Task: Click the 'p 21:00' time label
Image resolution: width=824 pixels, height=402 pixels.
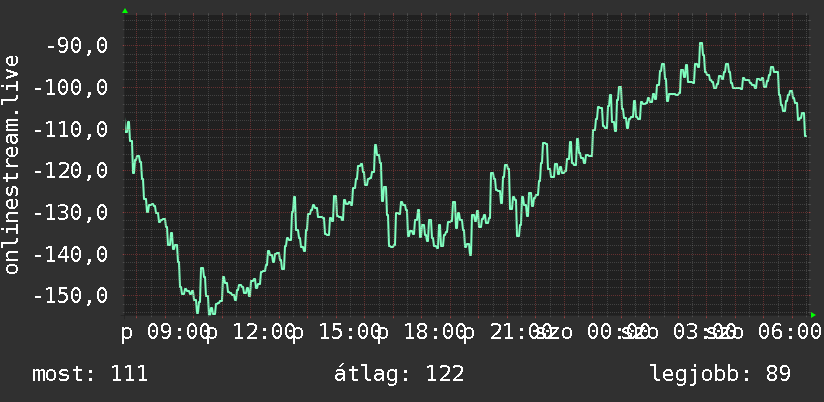Action: (507, 332)
